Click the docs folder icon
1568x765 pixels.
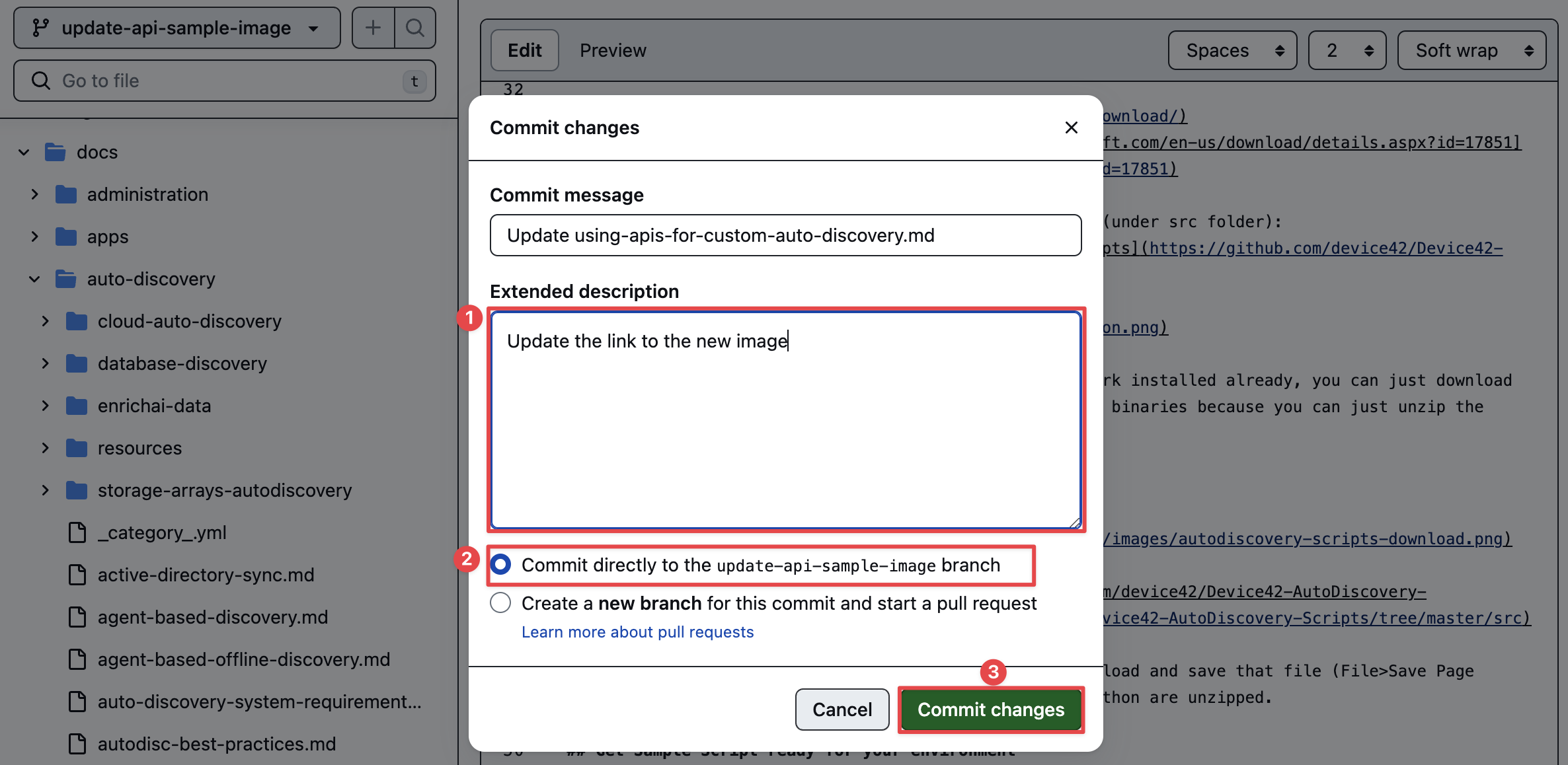(x=56, y=152)
